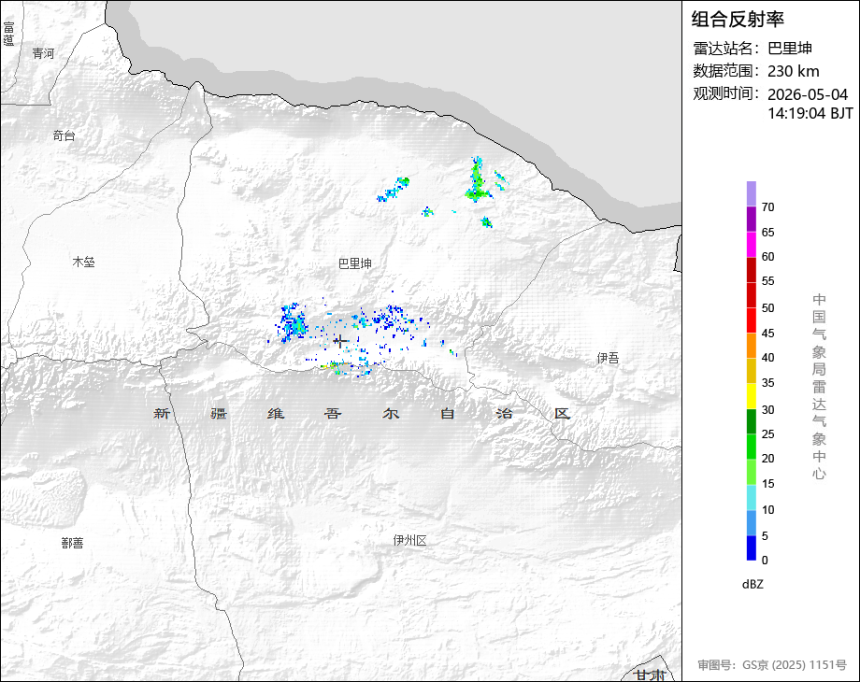This screenshot has width=860, height=682.
Task: Click the 230 km range value
Action: [793, 71]
